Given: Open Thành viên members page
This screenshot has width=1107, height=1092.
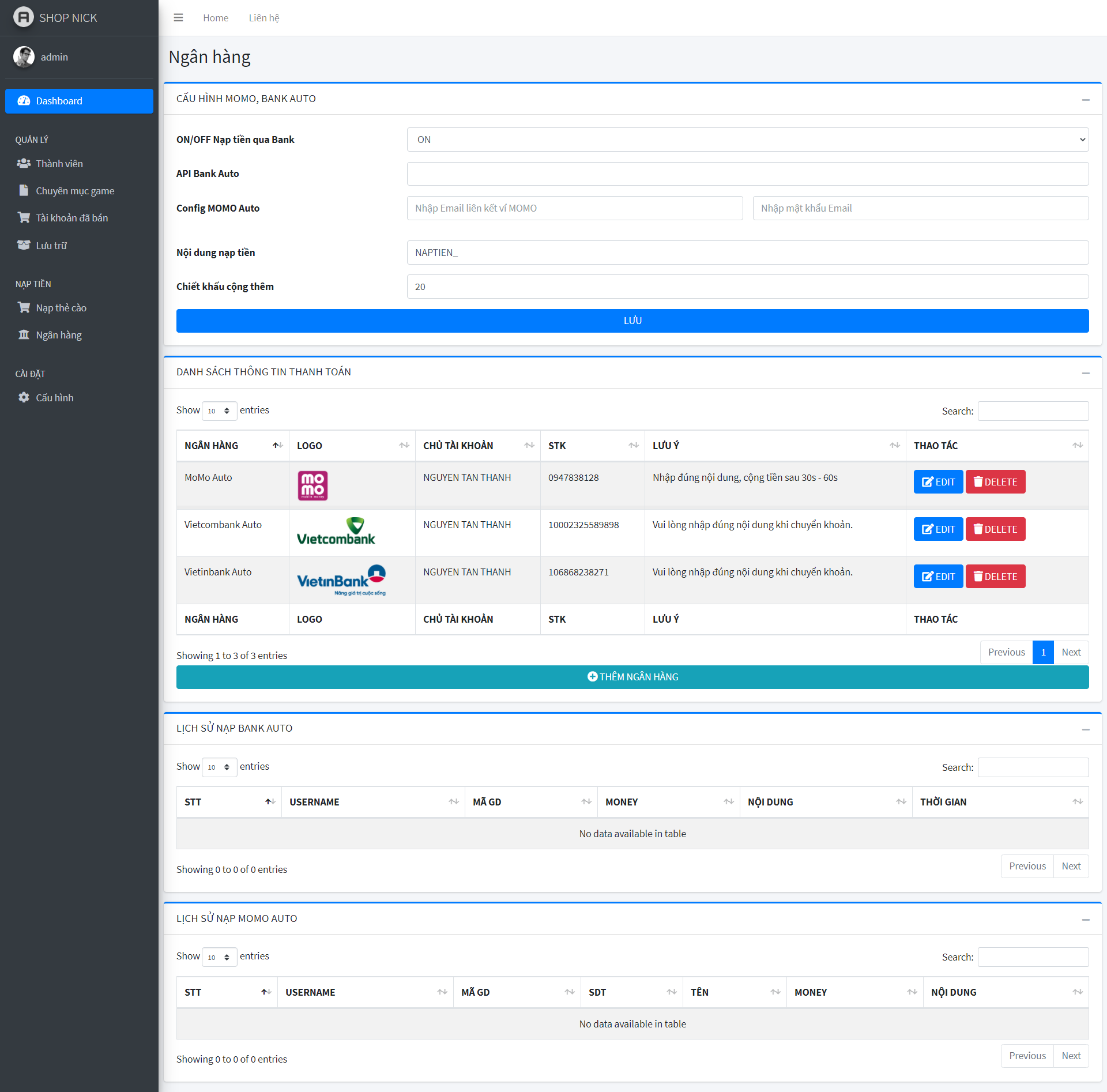Looking at the screenshot, I should (x=59, y=164).
